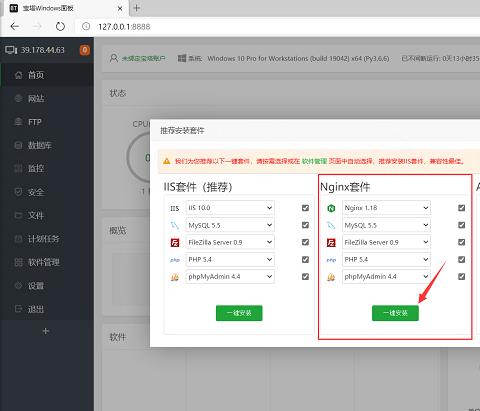Click the database icon next to 数据库

(19, 145)
